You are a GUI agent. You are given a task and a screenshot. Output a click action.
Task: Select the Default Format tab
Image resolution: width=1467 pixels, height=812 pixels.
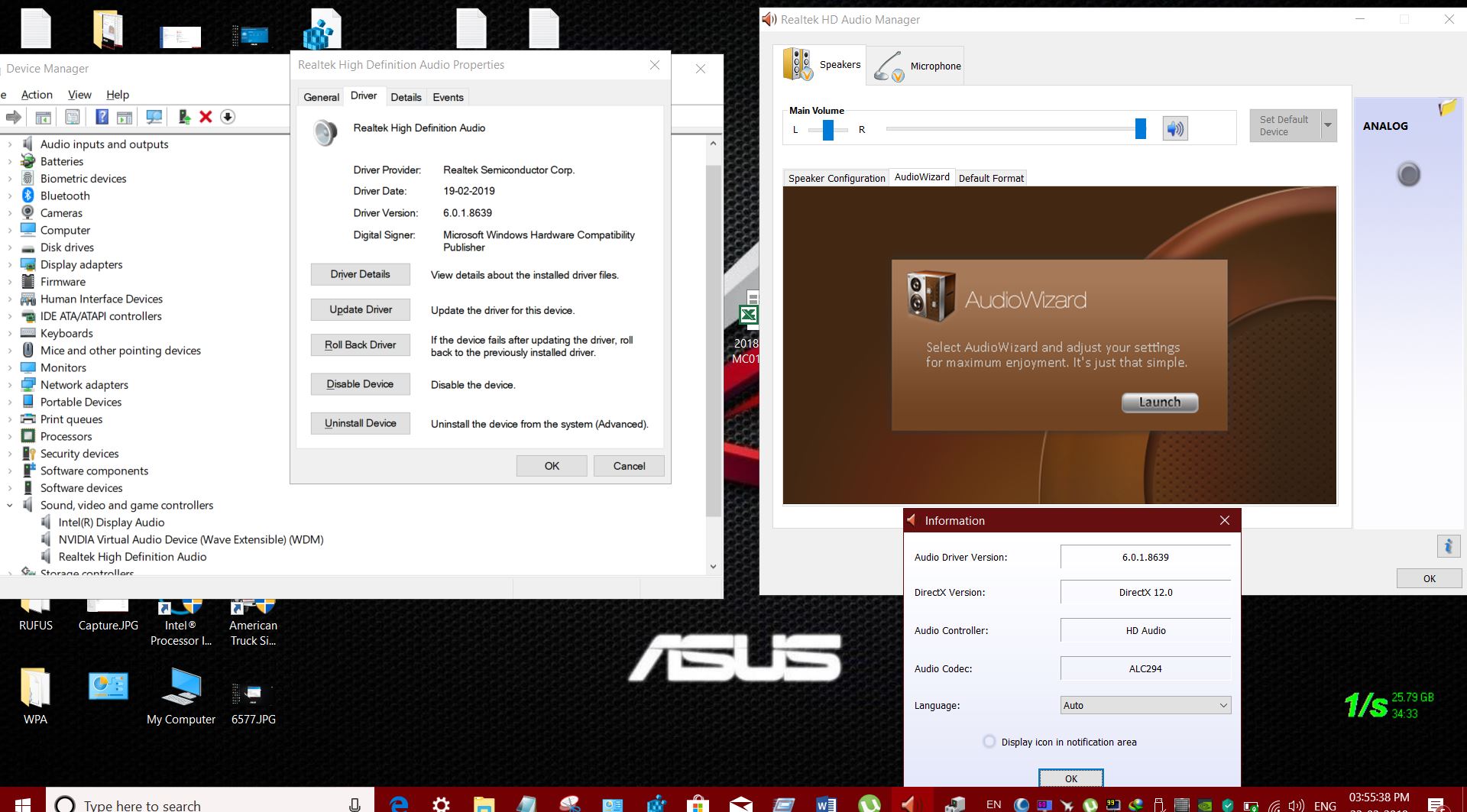pyautogui.click(x=991, y=178)
